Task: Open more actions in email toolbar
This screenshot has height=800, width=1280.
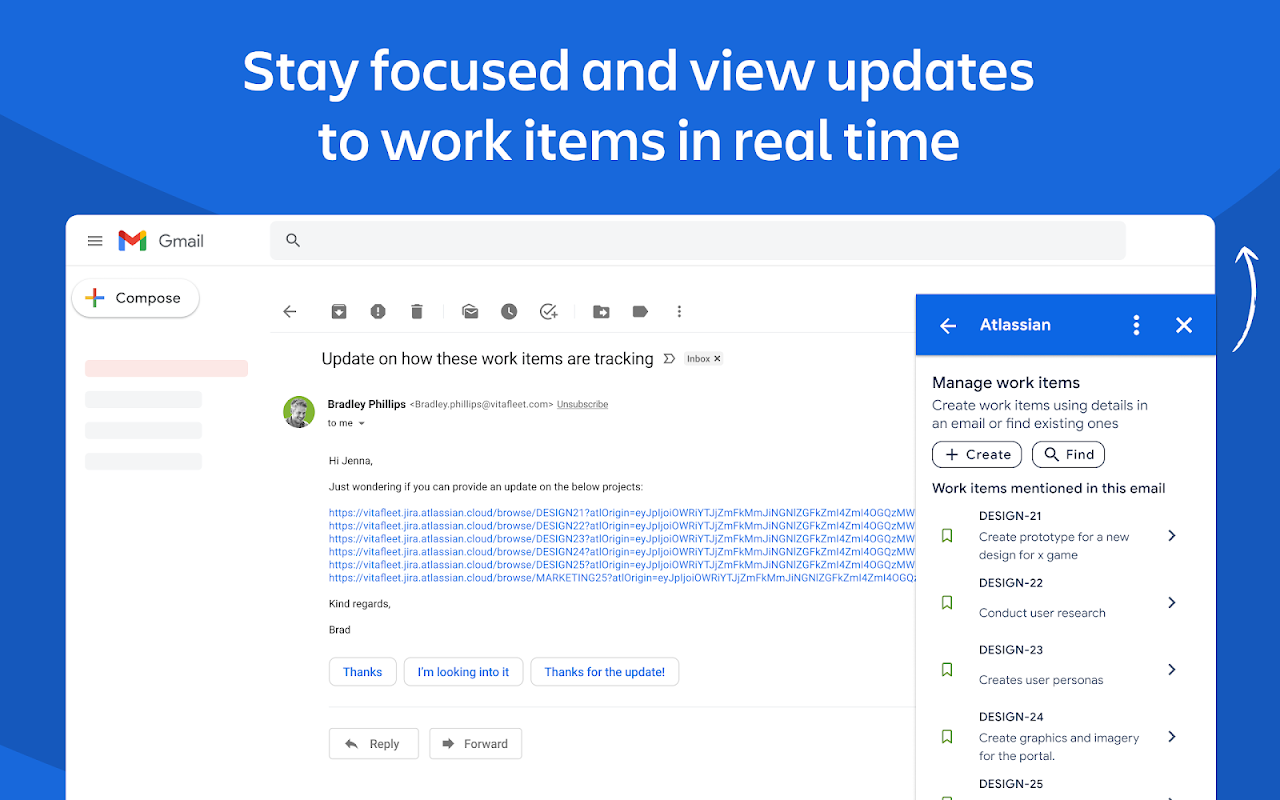Action: coord(679,312)
